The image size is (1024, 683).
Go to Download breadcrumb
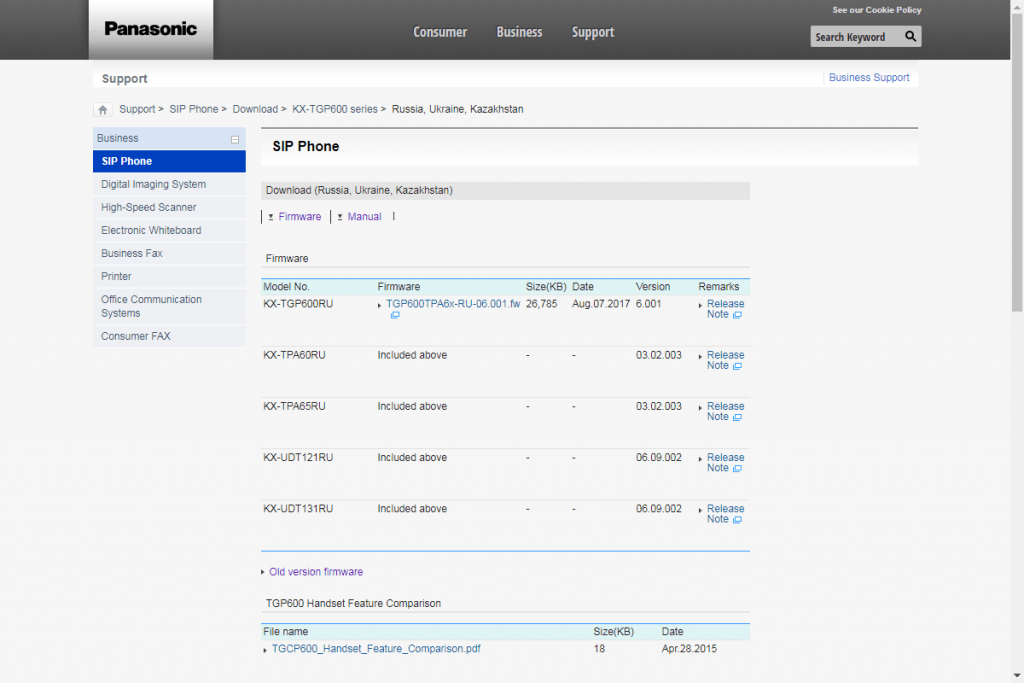pos(255,109)
